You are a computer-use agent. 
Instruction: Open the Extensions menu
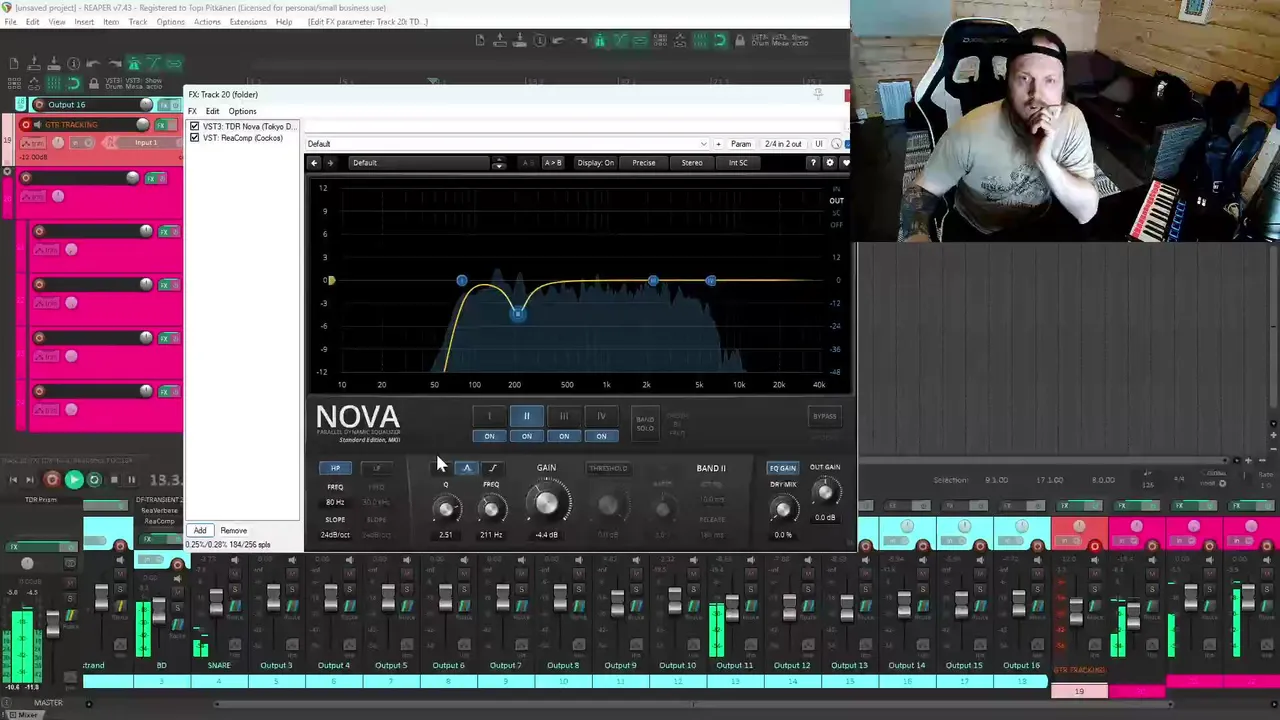(x=248, y=22)
